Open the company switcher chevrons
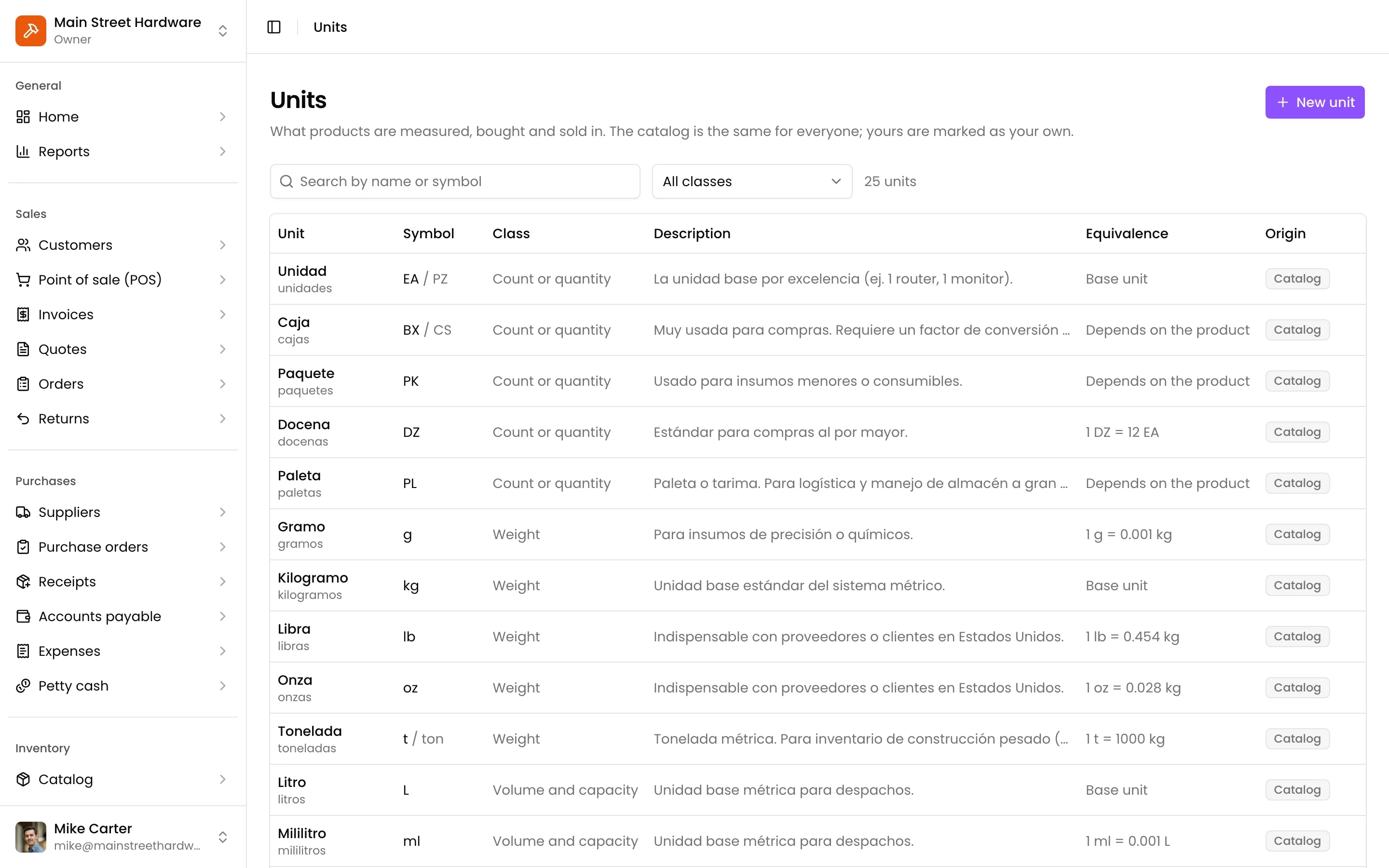Screen dimensions: 1389x868 (x=223, y=30)
